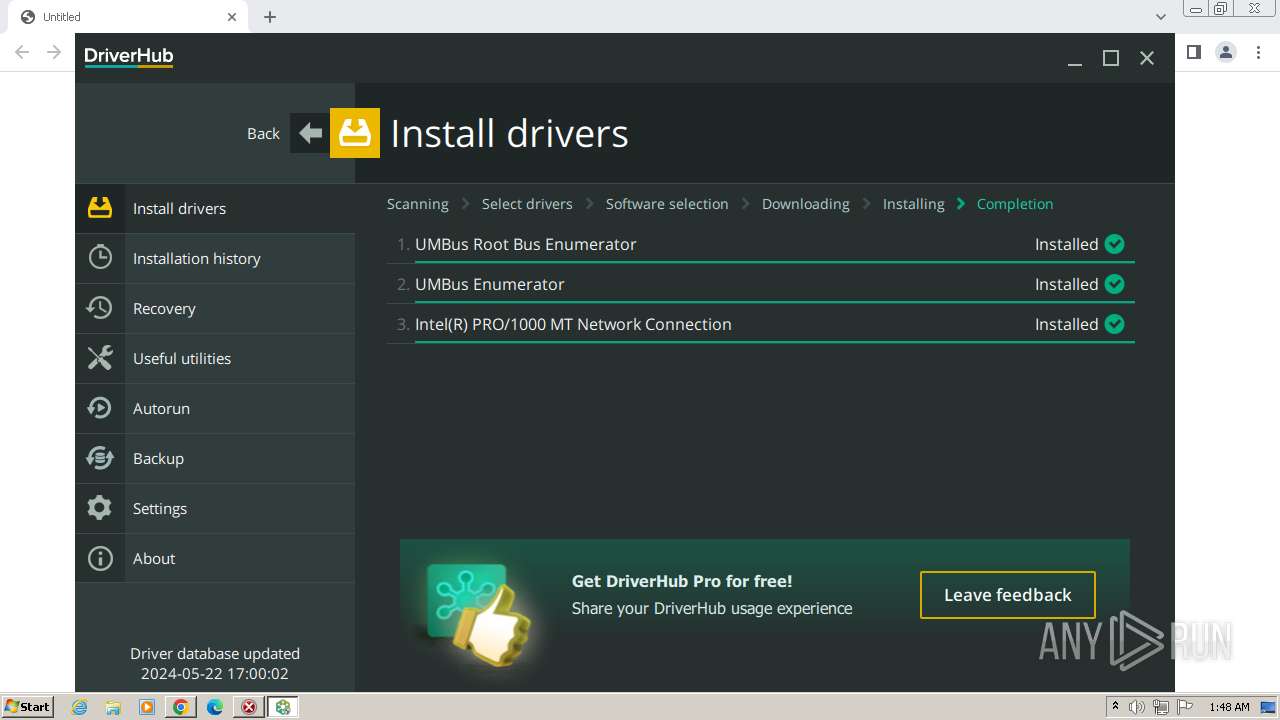
Task: Close the Untitled browser tab
Action: coord(232,17)
